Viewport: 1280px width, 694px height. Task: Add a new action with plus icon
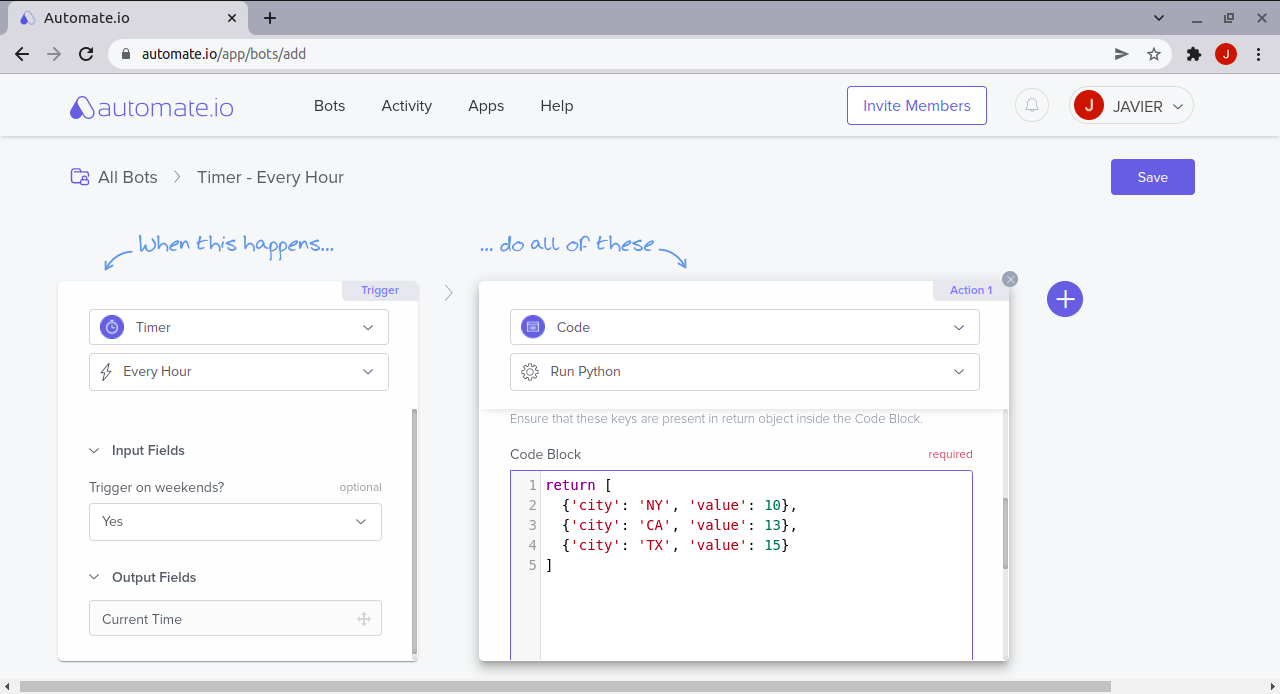tap(1065, 299)
